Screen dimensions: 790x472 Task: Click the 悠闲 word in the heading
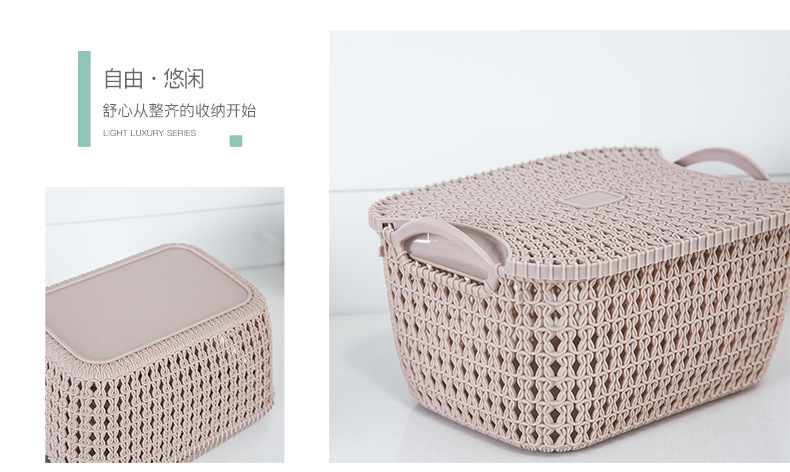[184, 79]
